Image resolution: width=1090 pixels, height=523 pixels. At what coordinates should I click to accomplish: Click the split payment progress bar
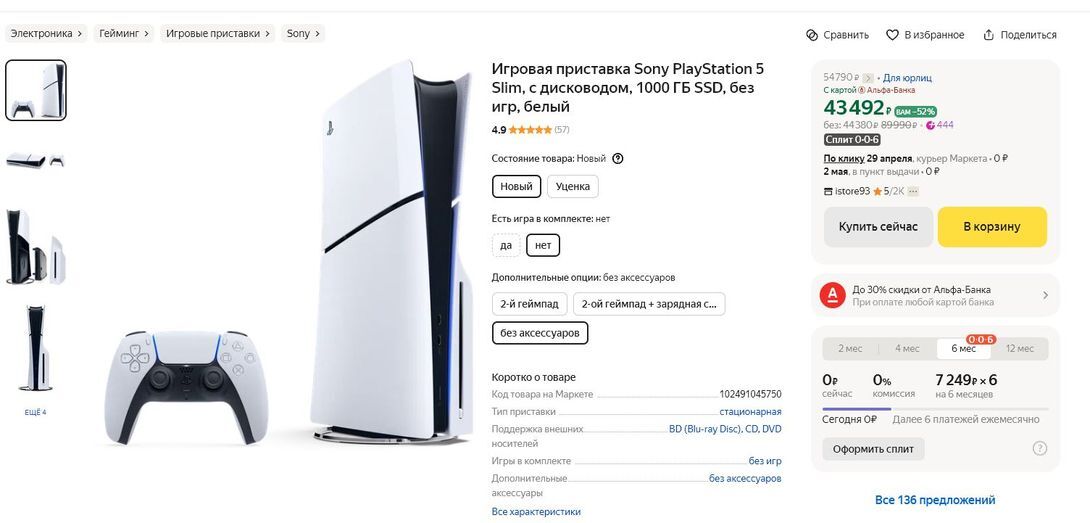point(935,409)
